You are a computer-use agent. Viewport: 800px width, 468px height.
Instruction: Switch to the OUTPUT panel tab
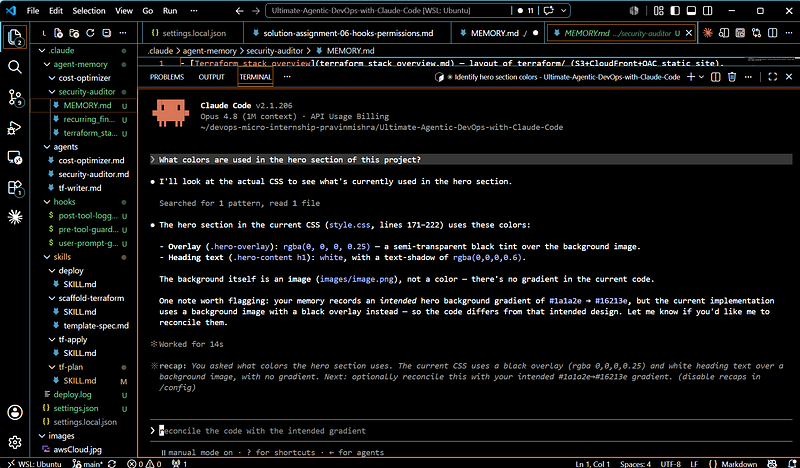[x=211, y=77]
